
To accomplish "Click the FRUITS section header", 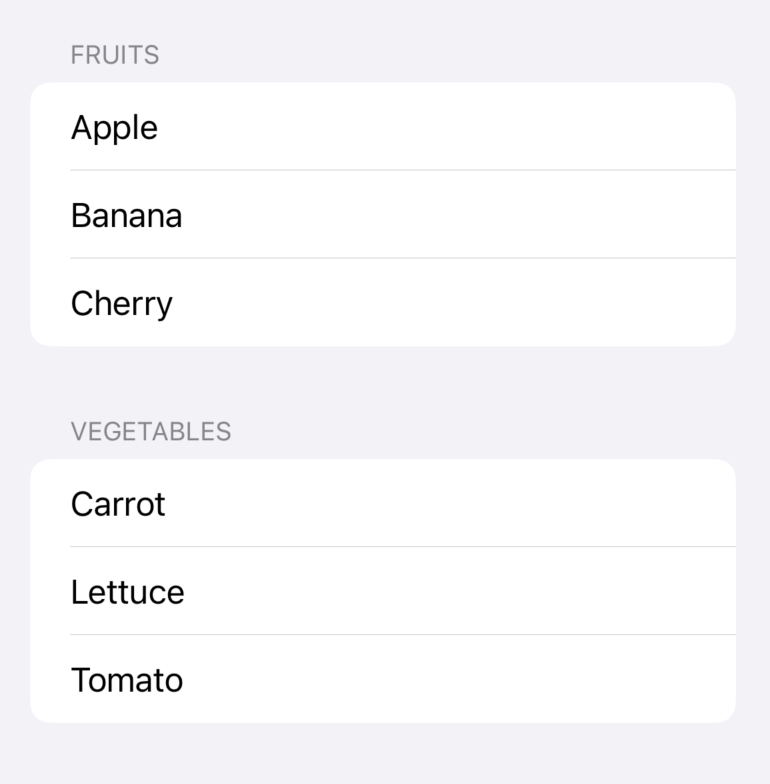I will coord(115,55).
